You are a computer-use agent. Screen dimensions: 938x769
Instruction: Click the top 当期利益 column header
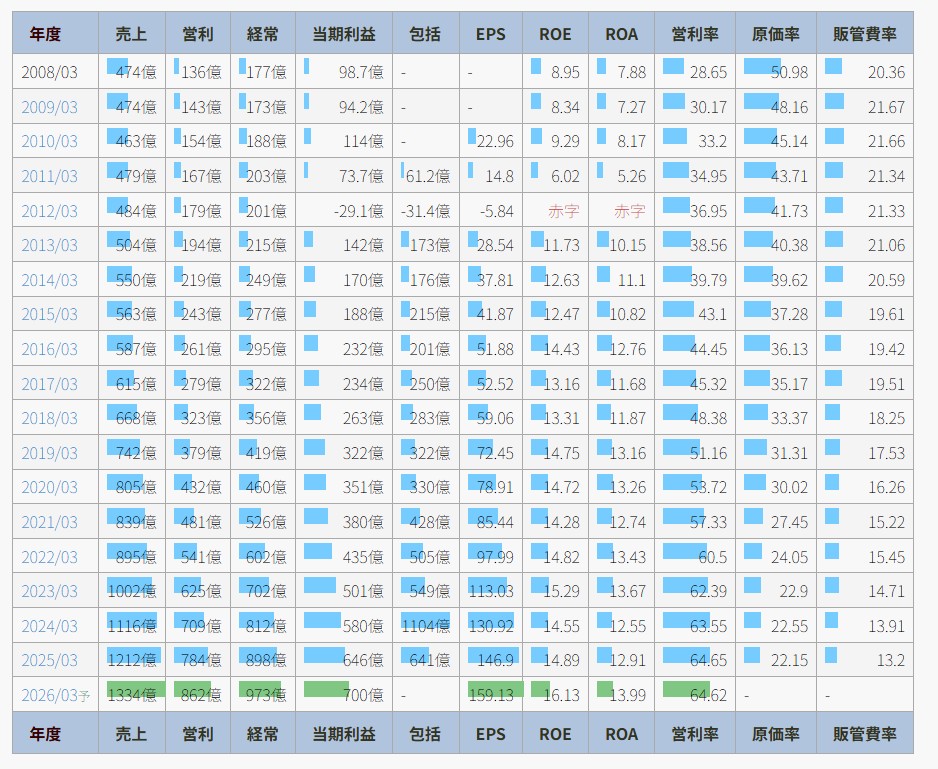[344, 34]
